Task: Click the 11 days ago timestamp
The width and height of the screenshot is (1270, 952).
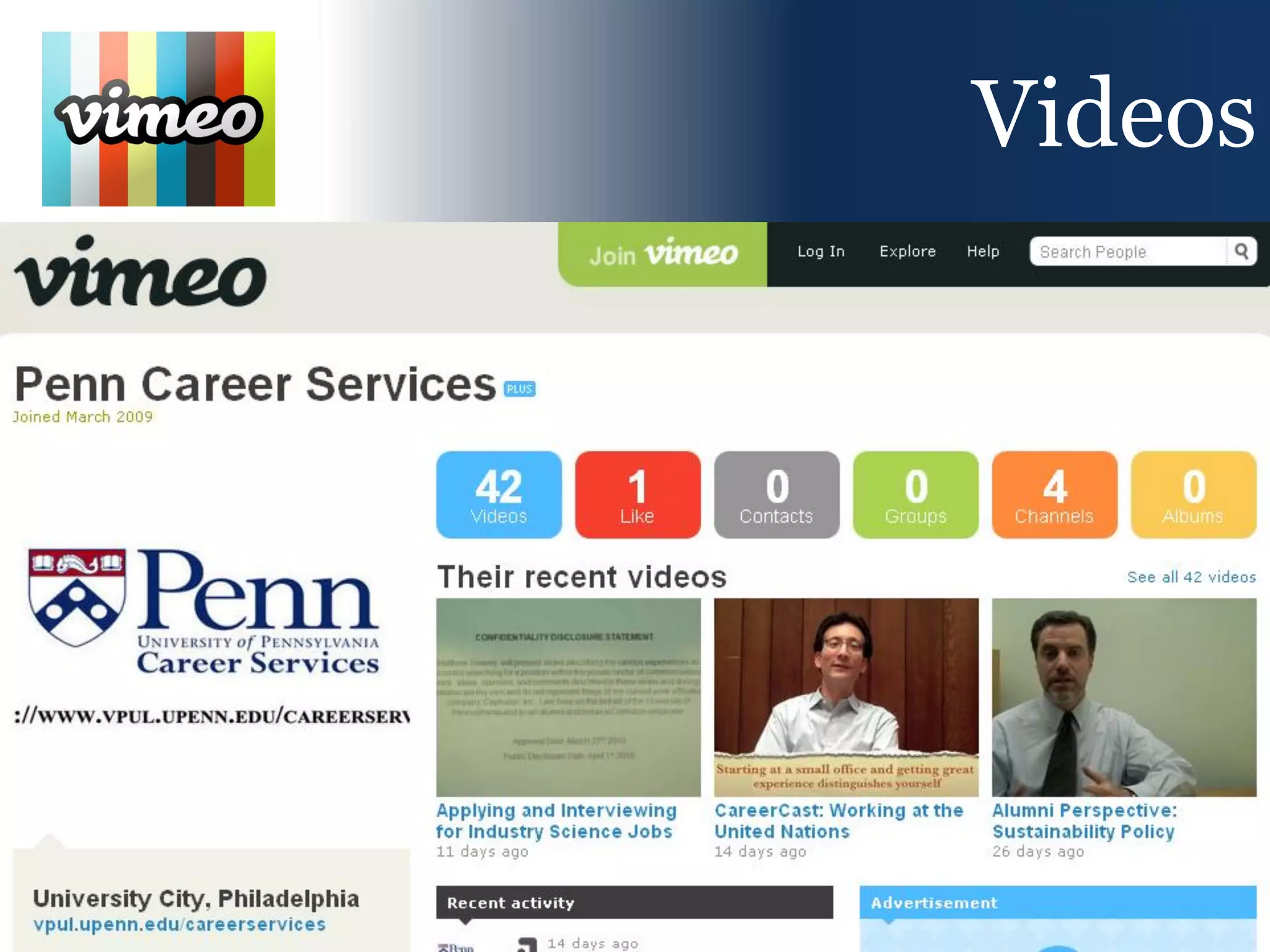Action: coord(482,852)
